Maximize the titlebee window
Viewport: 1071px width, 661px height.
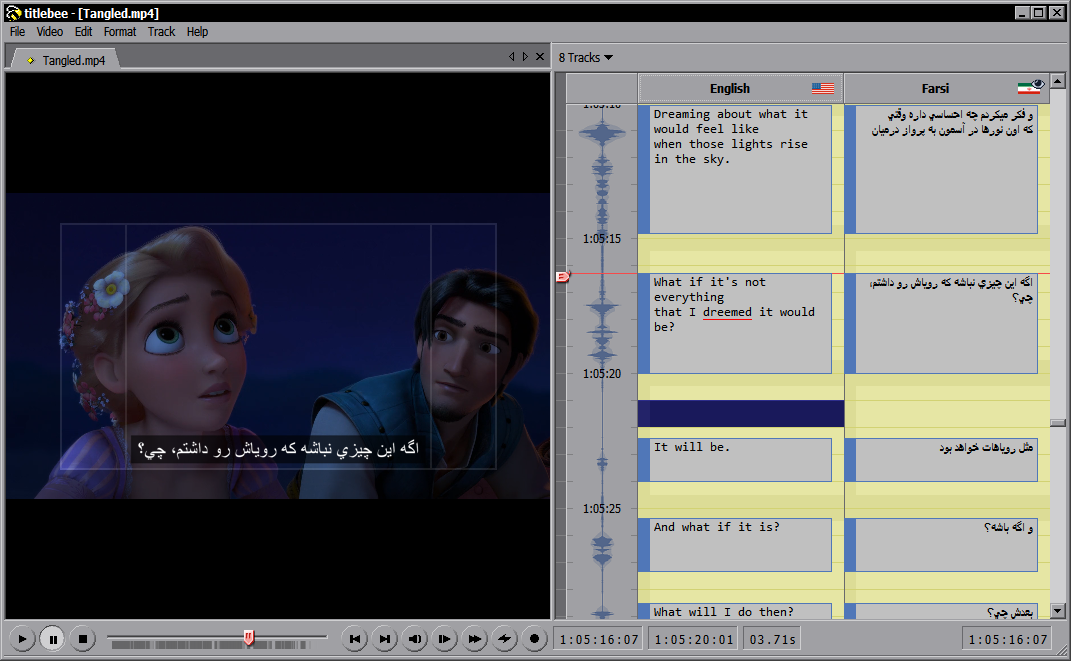click(x=1038, y=12)
